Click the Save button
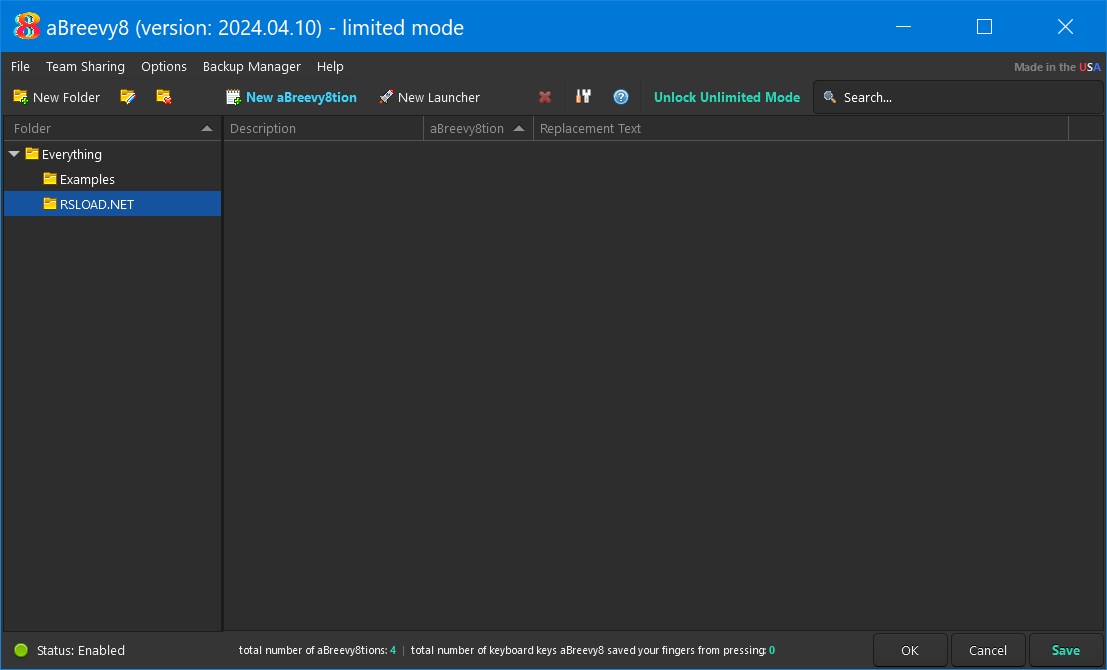Screen dimensions: 1107x670 pos(1065,650)
